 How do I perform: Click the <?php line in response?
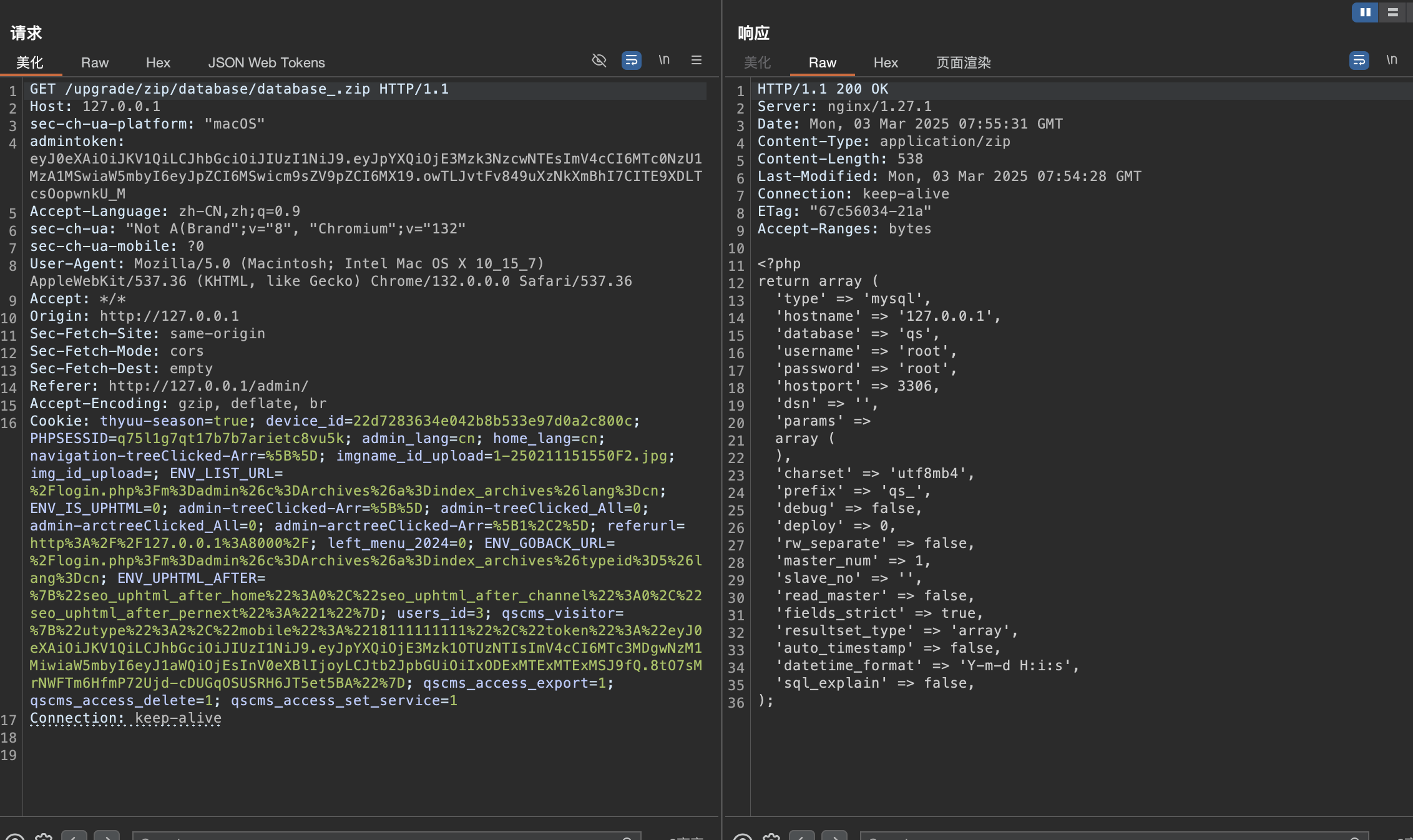coord(779,264)
